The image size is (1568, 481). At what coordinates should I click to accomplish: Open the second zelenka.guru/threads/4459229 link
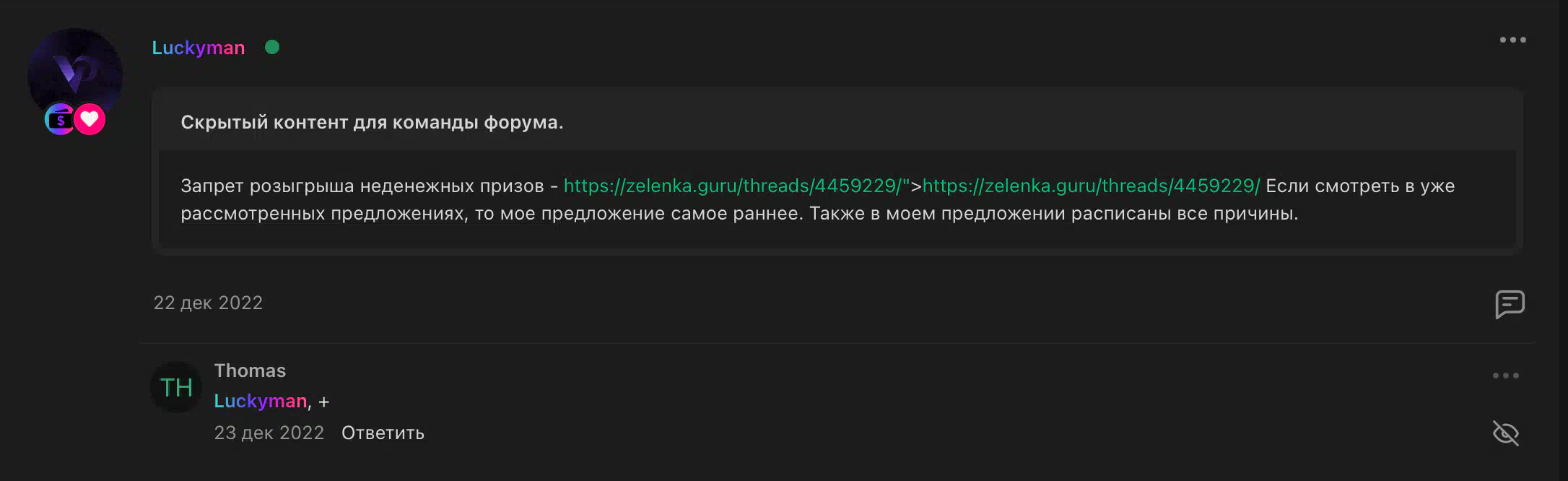tap(1091, 186)
